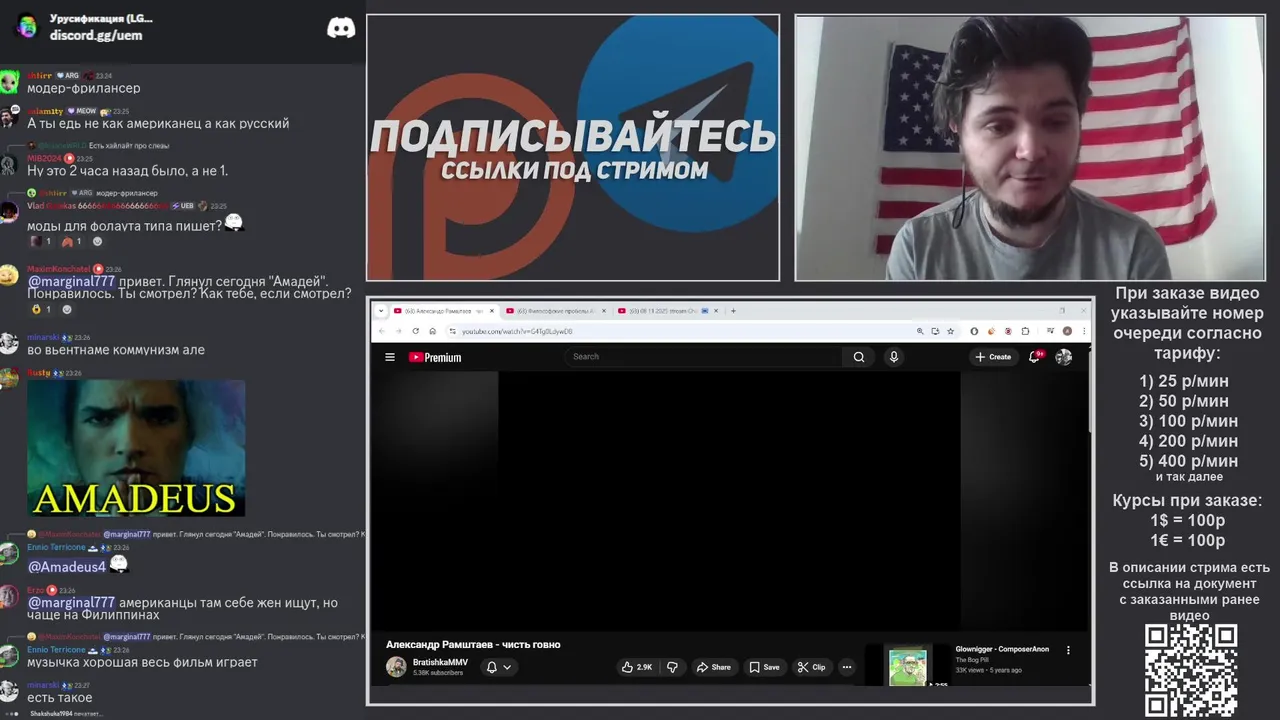Toggle the second reaction under the Fallout mods message
This screenshot has width=1280, height=720.
pos(72,241)
